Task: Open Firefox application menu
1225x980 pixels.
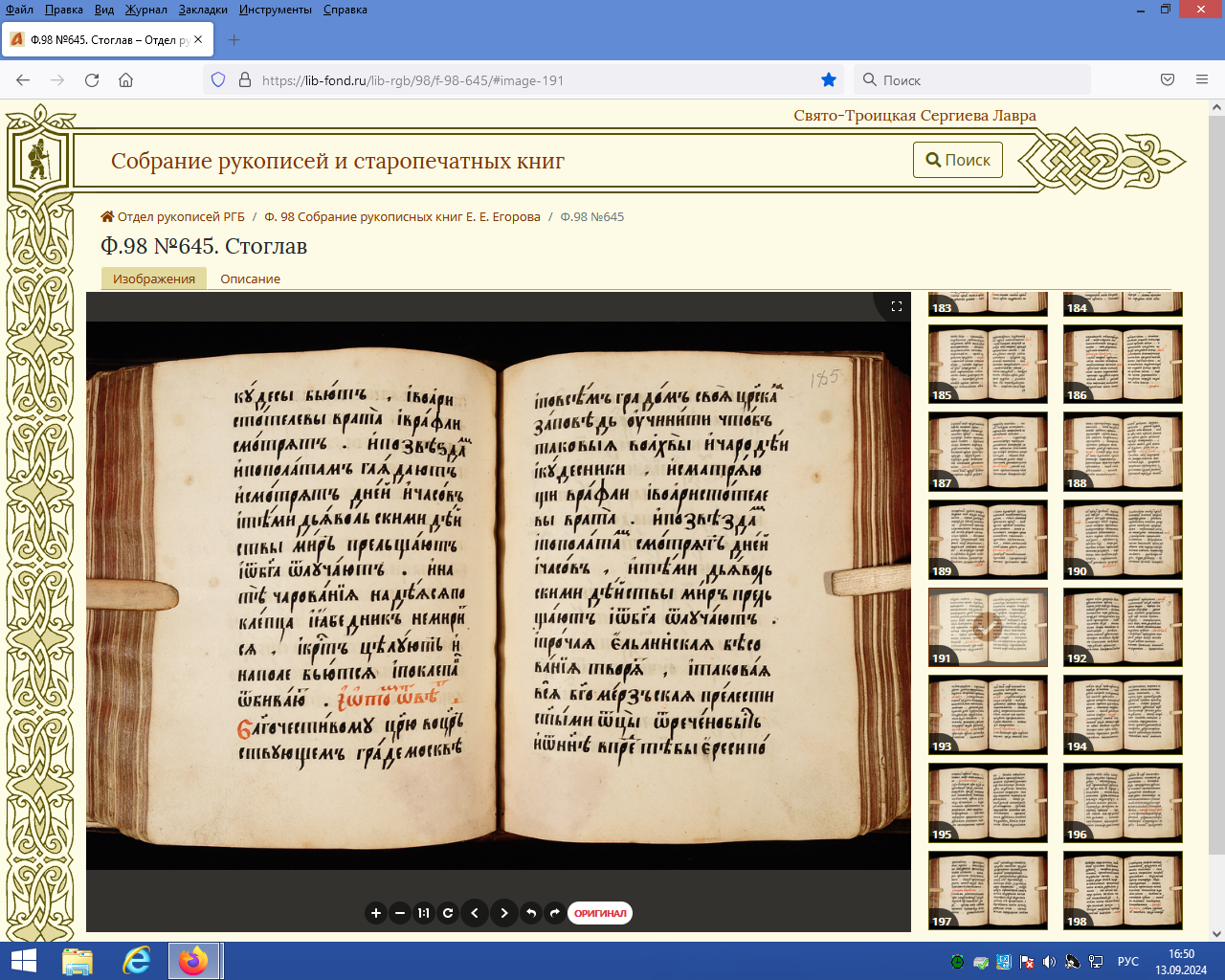Action: pyautogui.click(x=1202, y=80)
